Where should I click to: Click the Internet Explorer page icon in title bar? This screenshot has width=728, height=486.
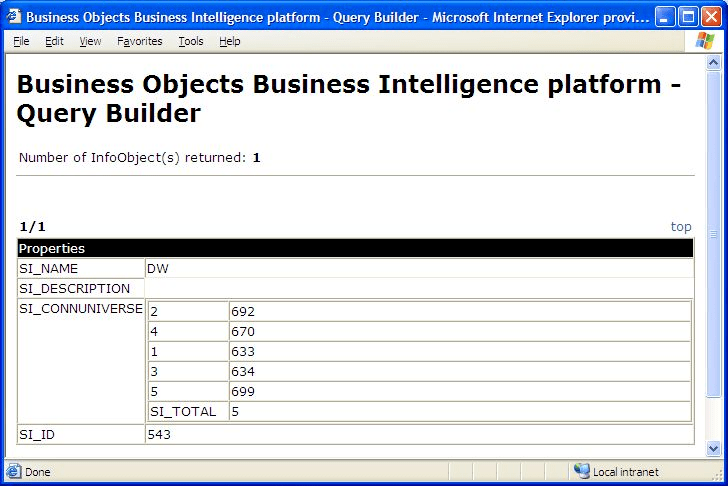click(14, 17)
